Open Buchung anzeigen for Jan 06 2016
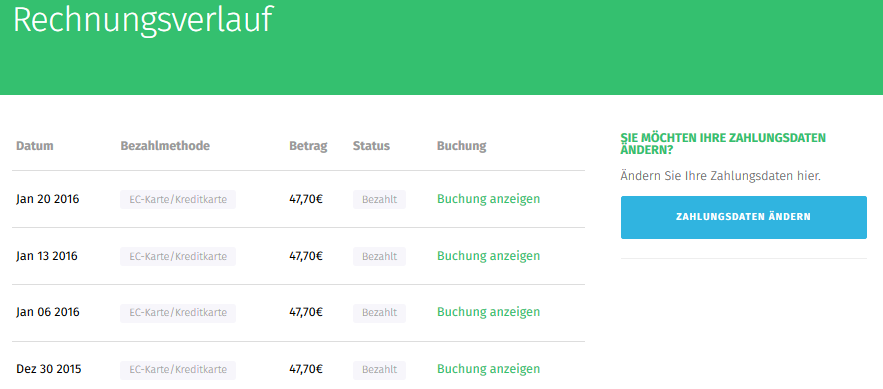This screenshot has height=389, width=883. [488, 312]
